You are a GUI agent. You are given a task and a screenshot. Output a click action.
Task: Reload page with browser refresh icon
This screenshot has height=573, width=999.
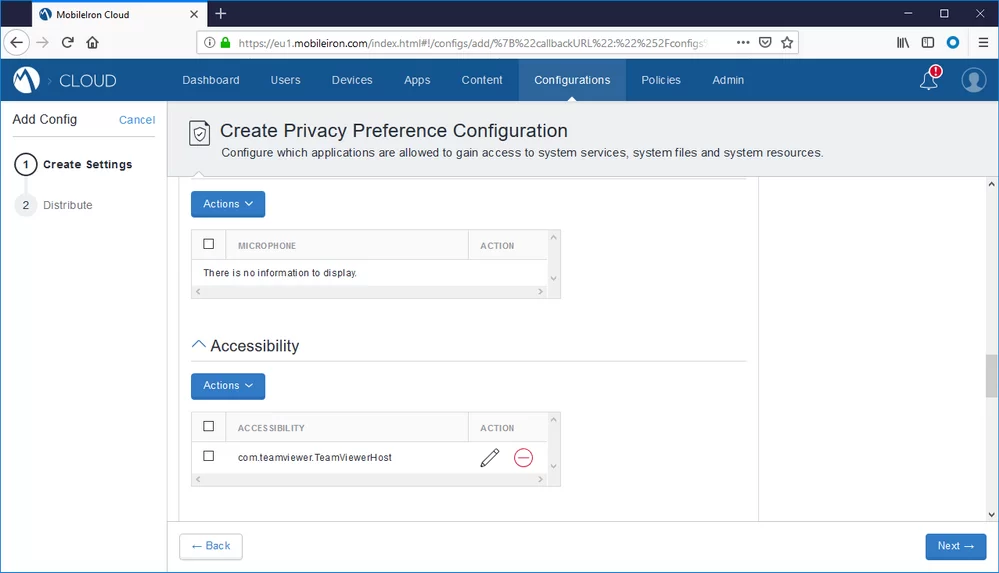(x=68, y=43)
